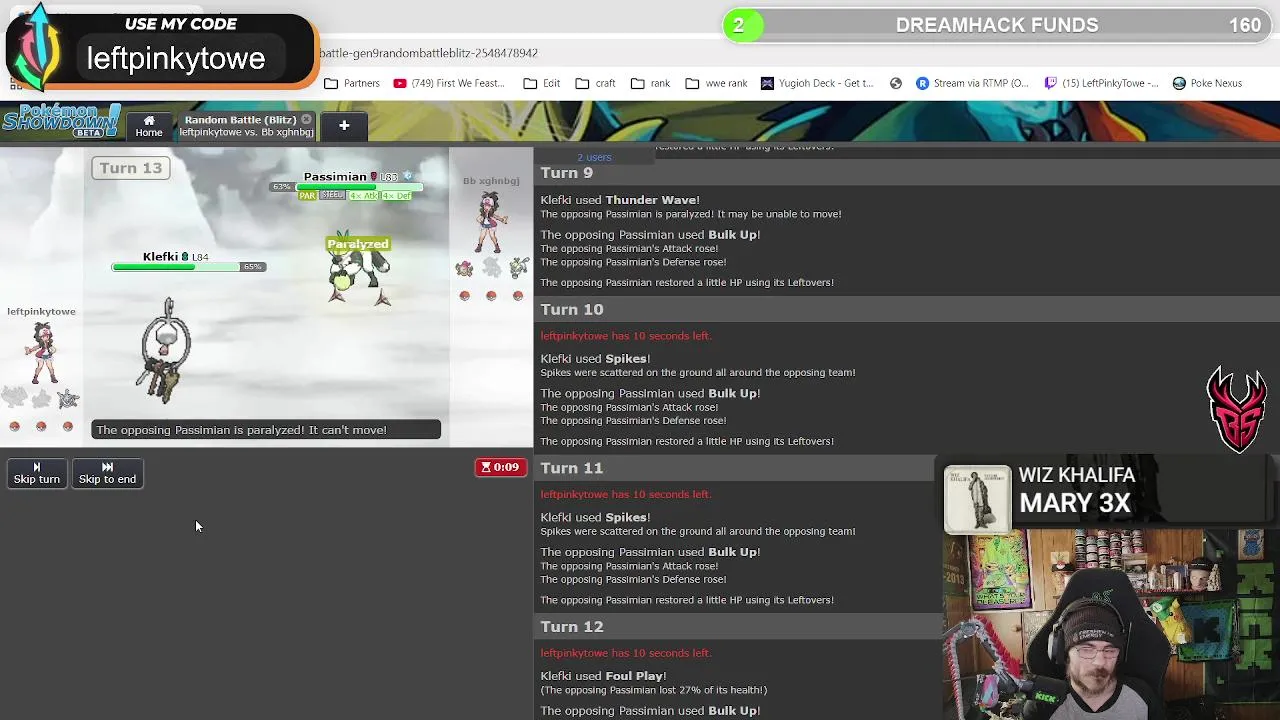The width and height of the screenshot is (1280, 720).
Task: Open the Stream via RTMP bookmark
Action: (973, 83)
